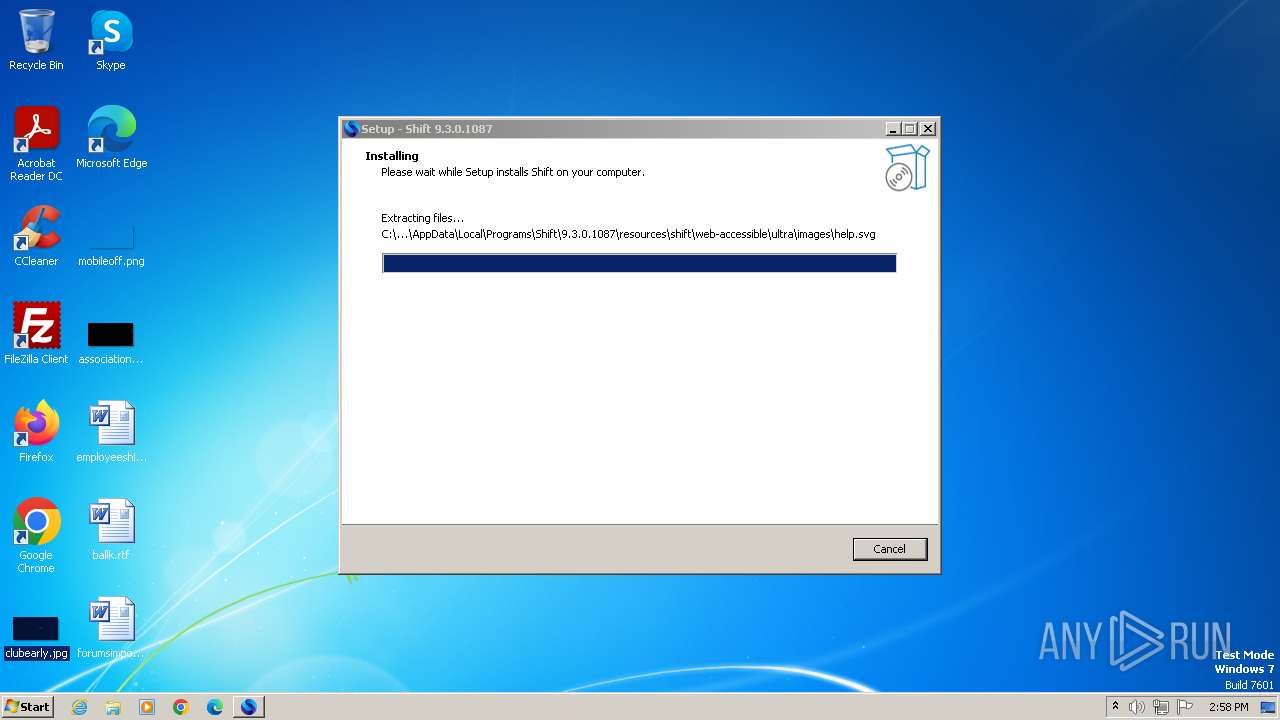Open Windows Media Player taskbar icon

coord(147,707)
